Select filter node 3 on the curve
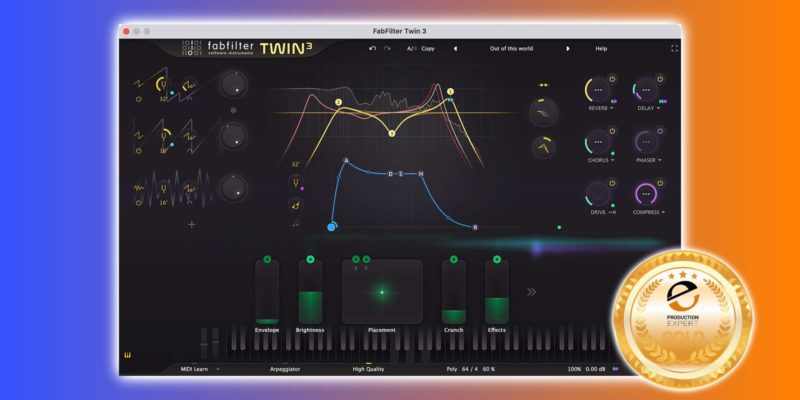This screenshot has width=800, height=400. [392, 134]
